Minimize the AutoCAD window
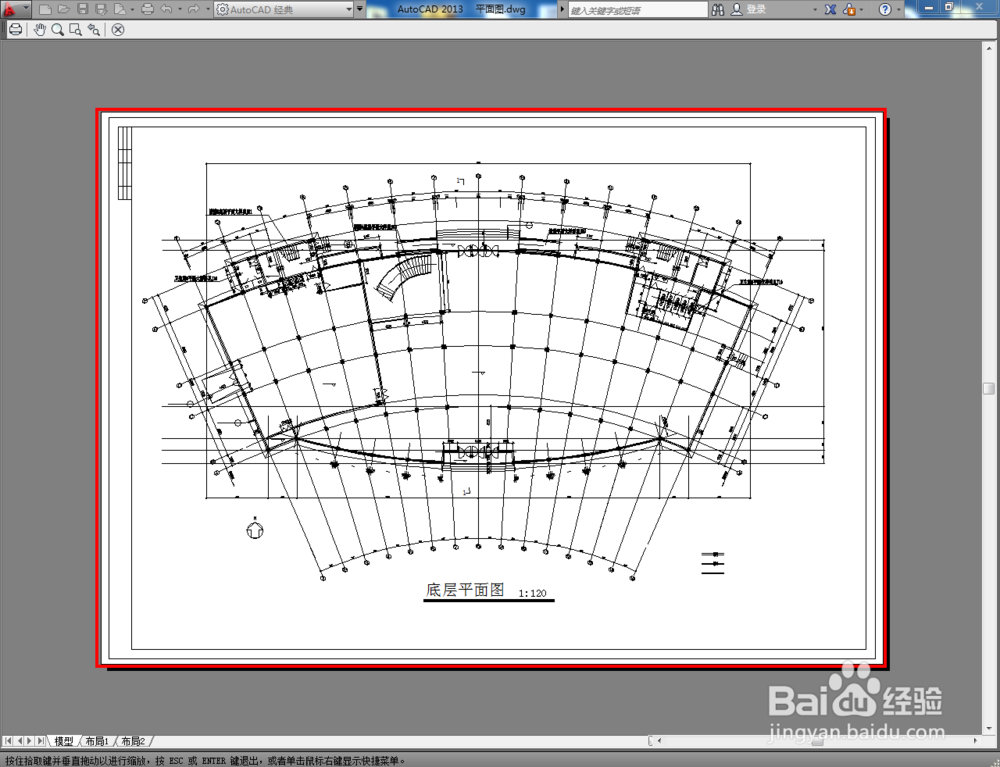This screenshot has height=767, width=1000. pyautogui.click(x=929, y=8)
